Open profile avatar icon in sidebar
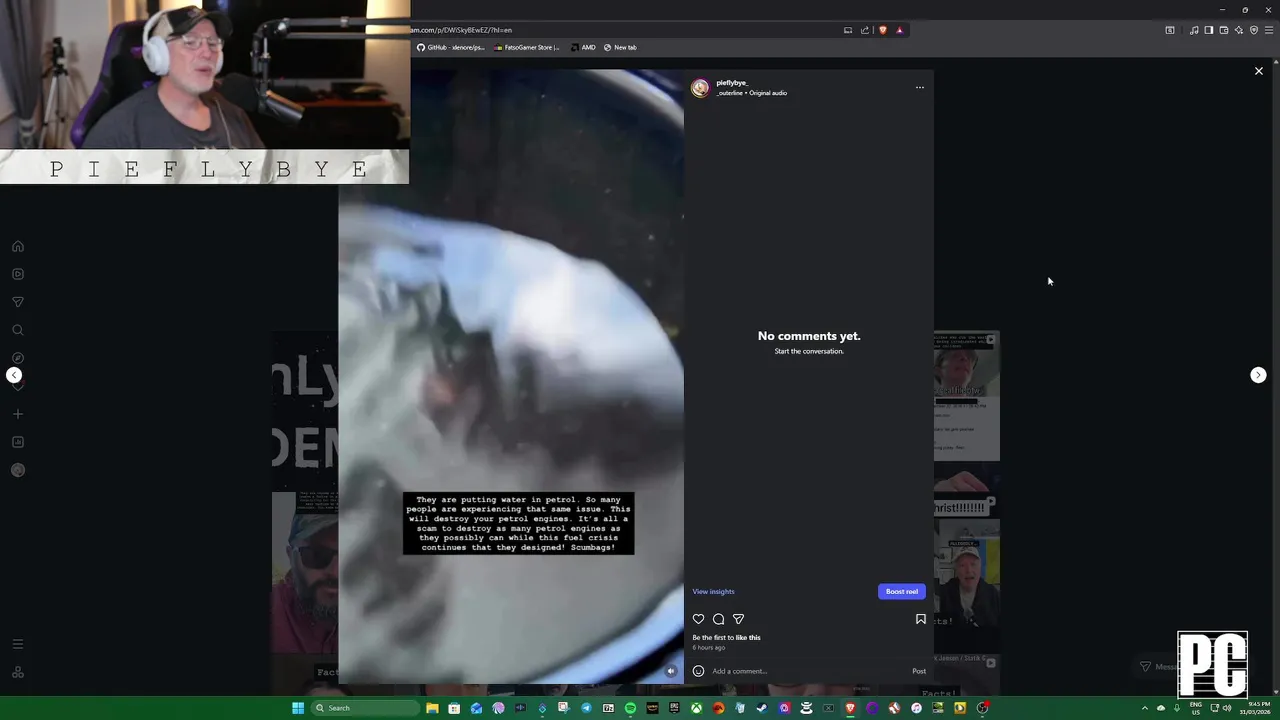The width and height of the screenshot is (1280, 720). point(17,470)
